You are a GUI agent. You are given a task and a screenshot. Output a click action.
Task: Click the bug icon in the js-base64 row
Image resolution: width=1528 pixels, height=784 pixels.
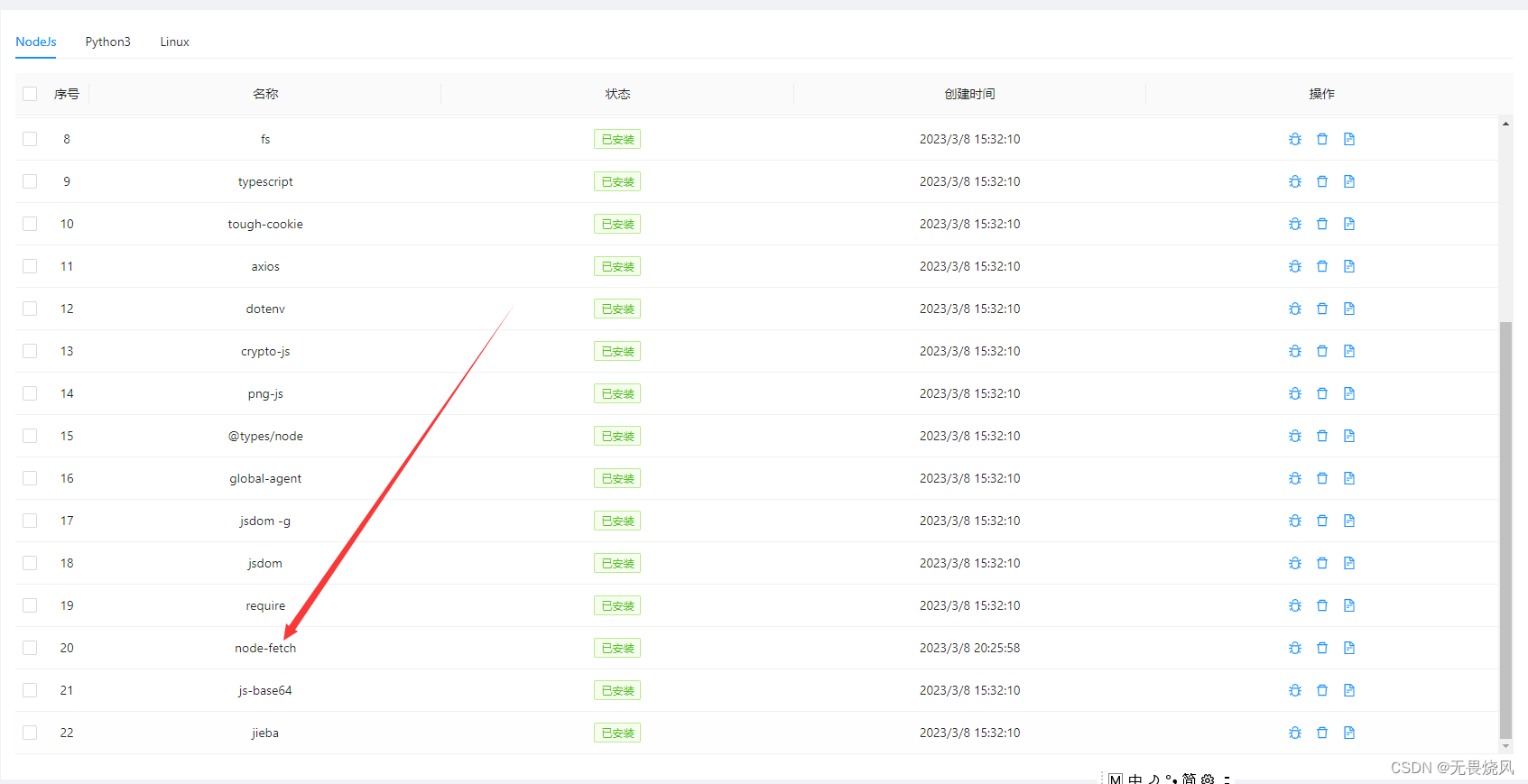click(1295, 690)
